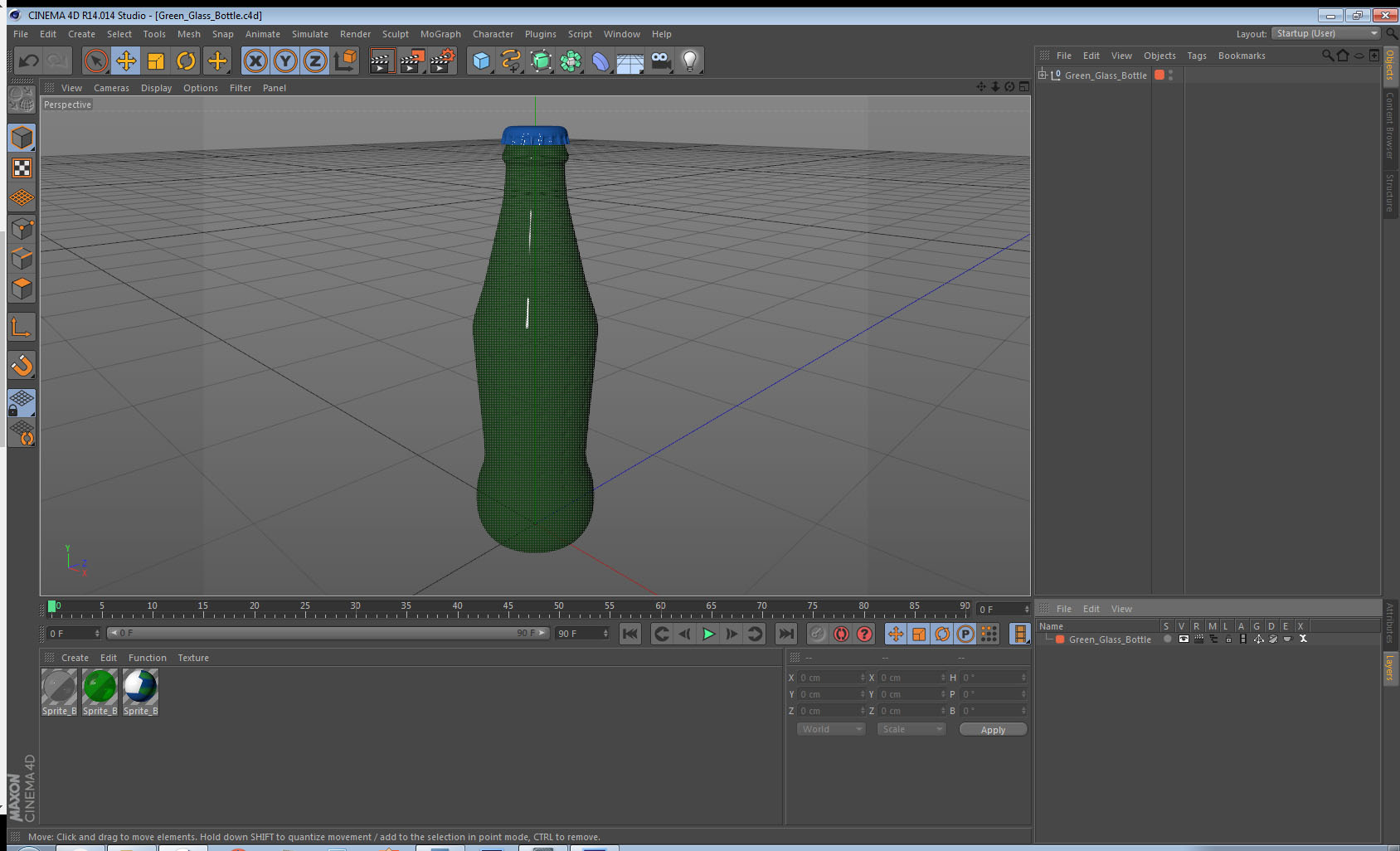Image resolution: width=1400 pixels, height=851 pixels.
Task: Select the Scale tool in top toolbar
Action: point(156,61)
